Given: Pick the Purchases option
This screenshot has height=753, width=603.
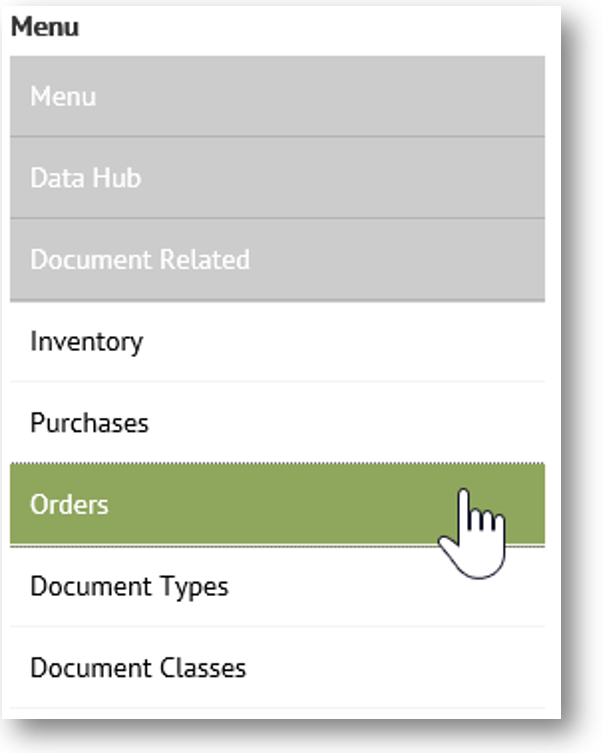Looking at the screenshot, I should click(90, 423).
